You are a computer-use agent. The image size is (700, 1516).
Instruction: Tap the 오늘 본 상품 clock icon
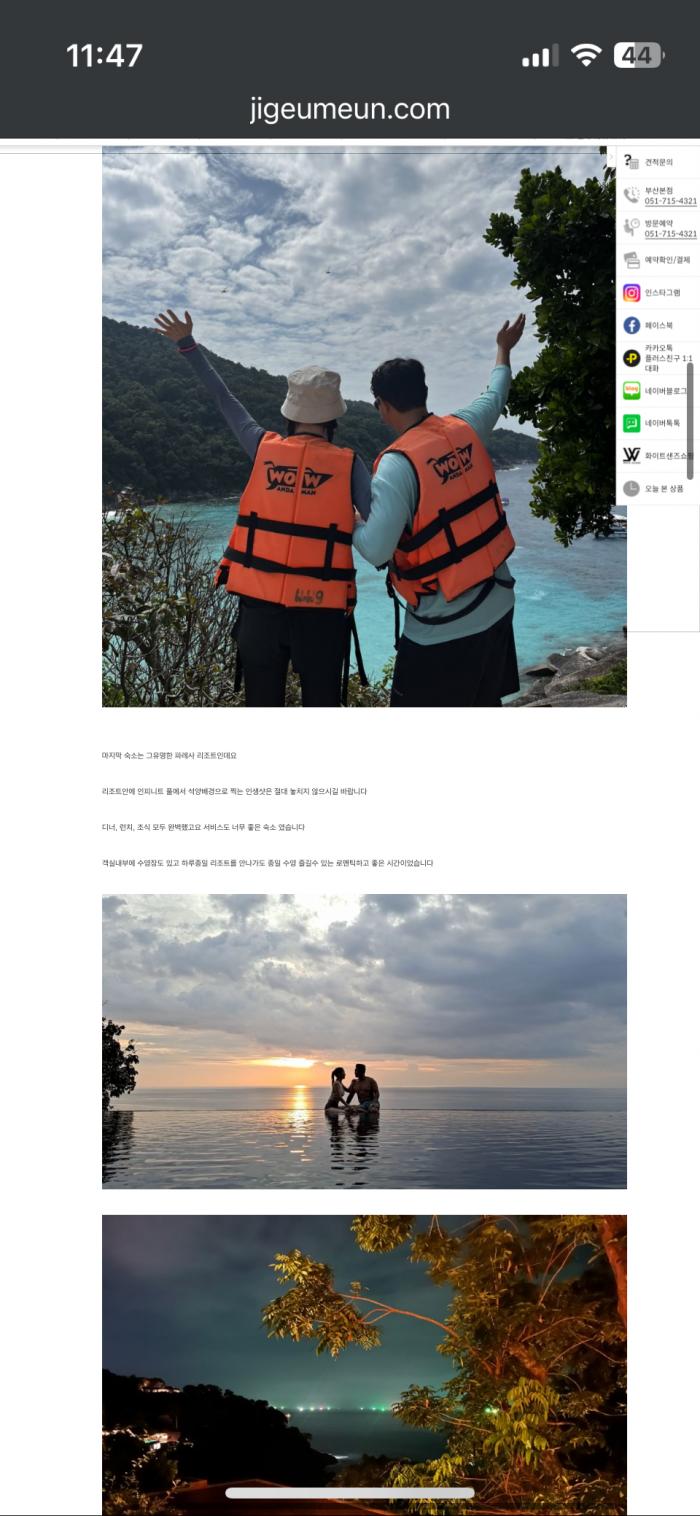[631, 488]
